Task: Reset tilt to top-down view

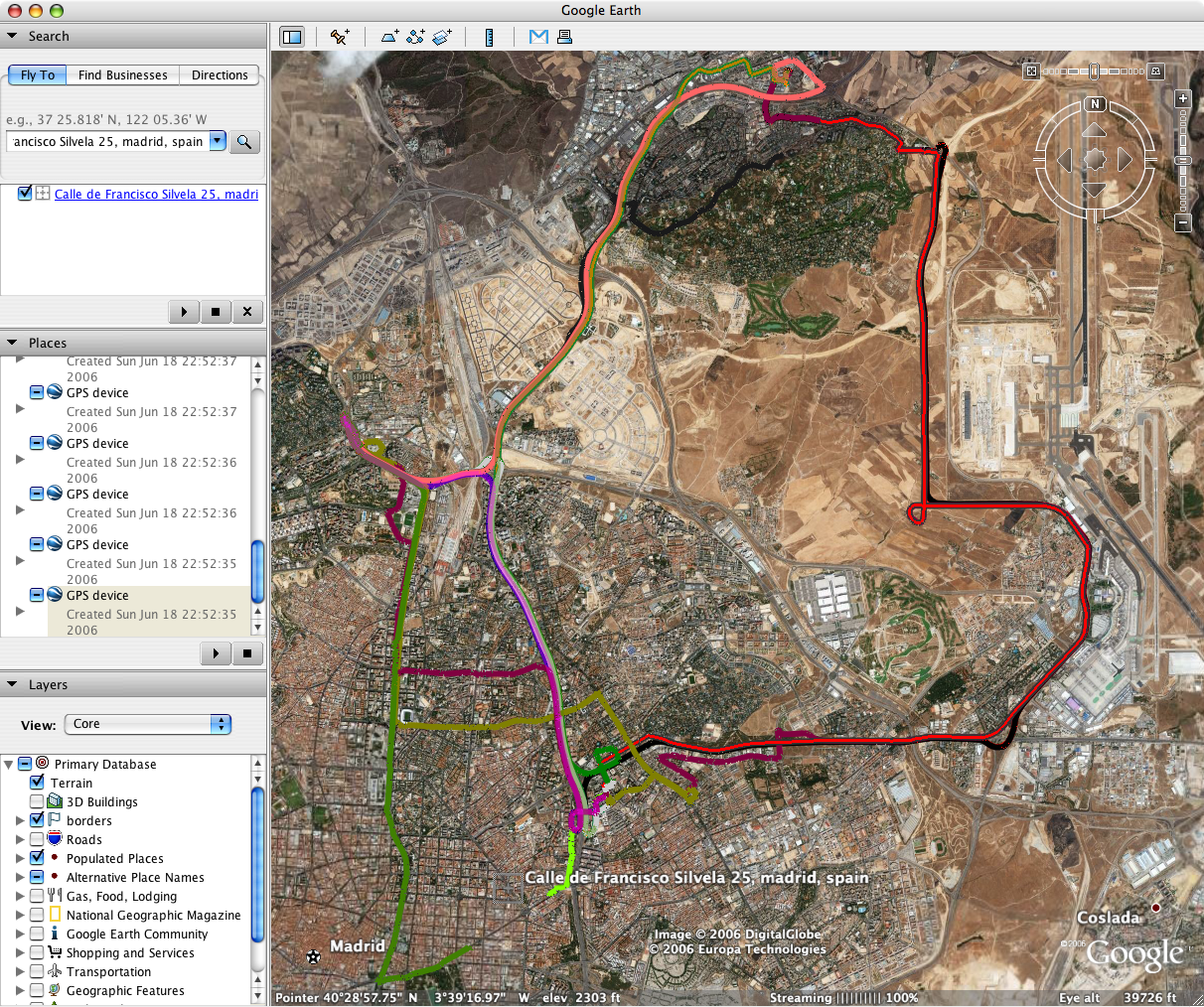Action: point(1031,72)
